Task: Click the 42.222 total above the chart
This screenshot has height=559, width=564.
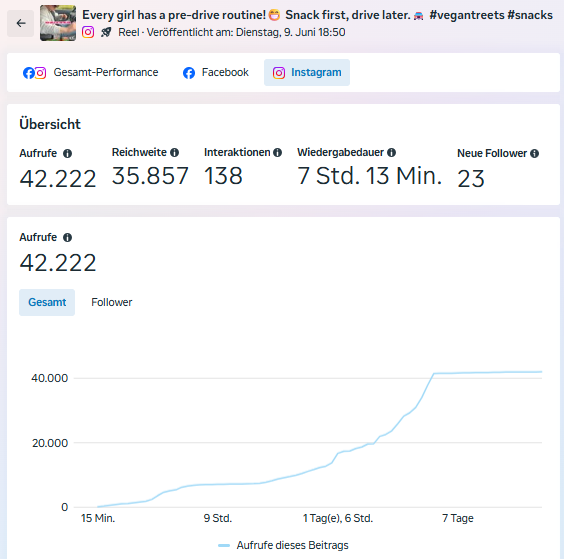Action: [x=58, y=263]
